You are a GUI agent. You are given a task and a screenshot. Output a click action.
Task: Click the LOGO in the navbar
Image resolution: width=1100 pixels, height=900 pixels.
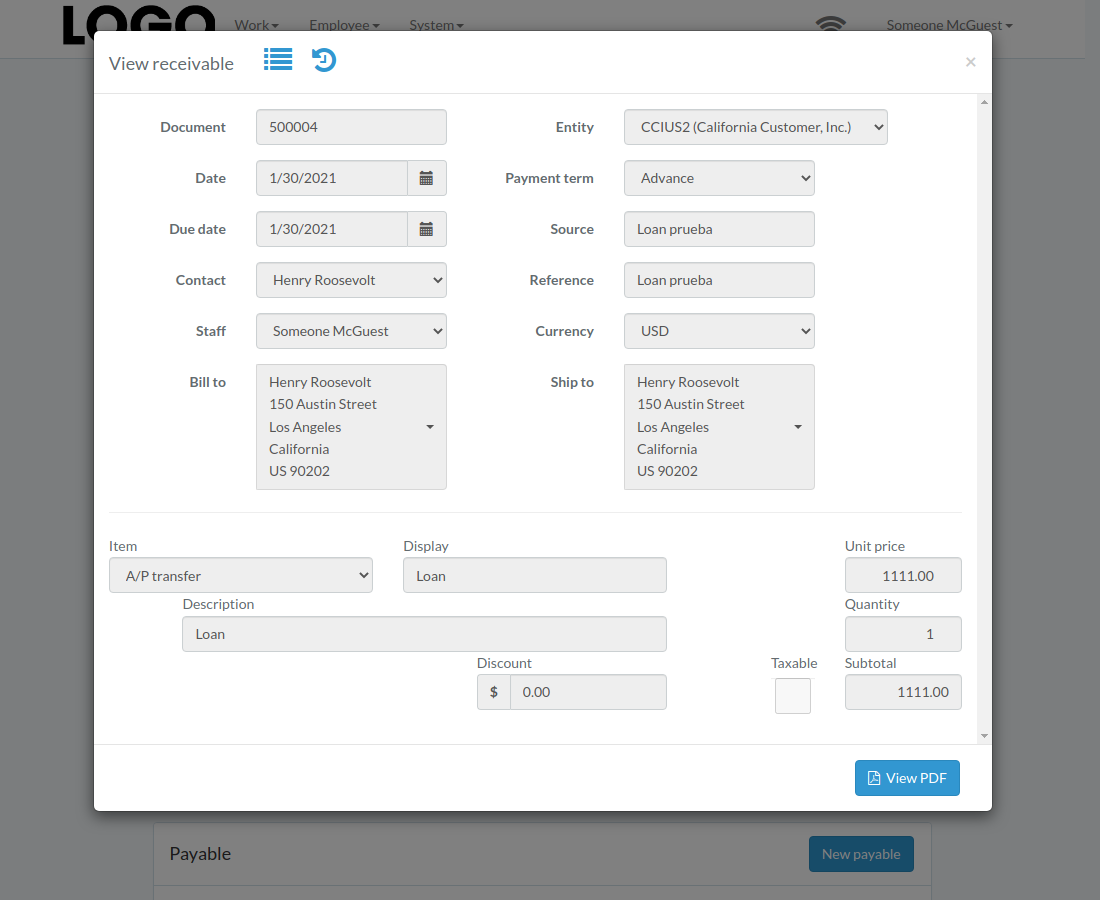139,24
